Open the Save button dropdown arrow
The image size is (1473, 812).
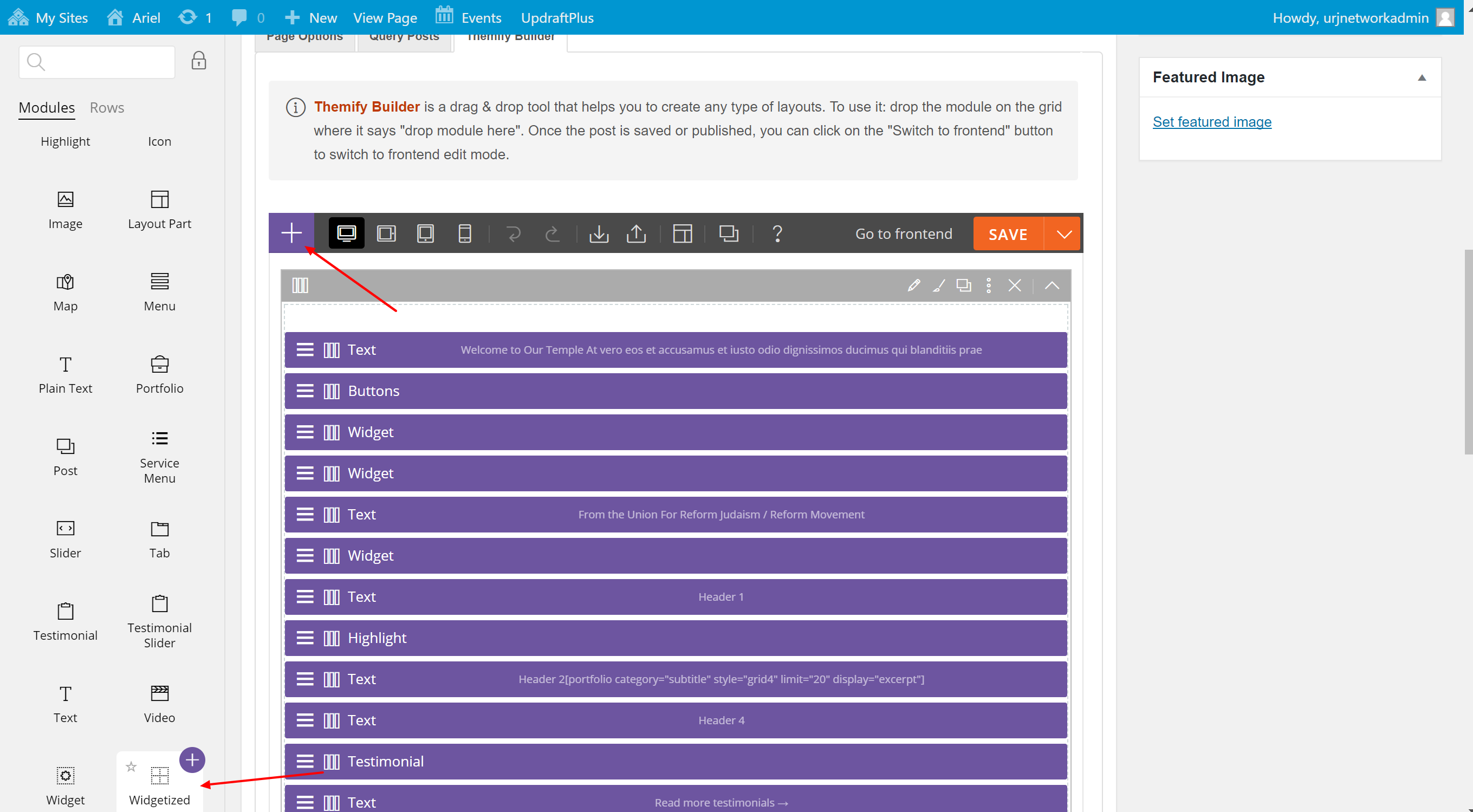tap(1063, 234)
